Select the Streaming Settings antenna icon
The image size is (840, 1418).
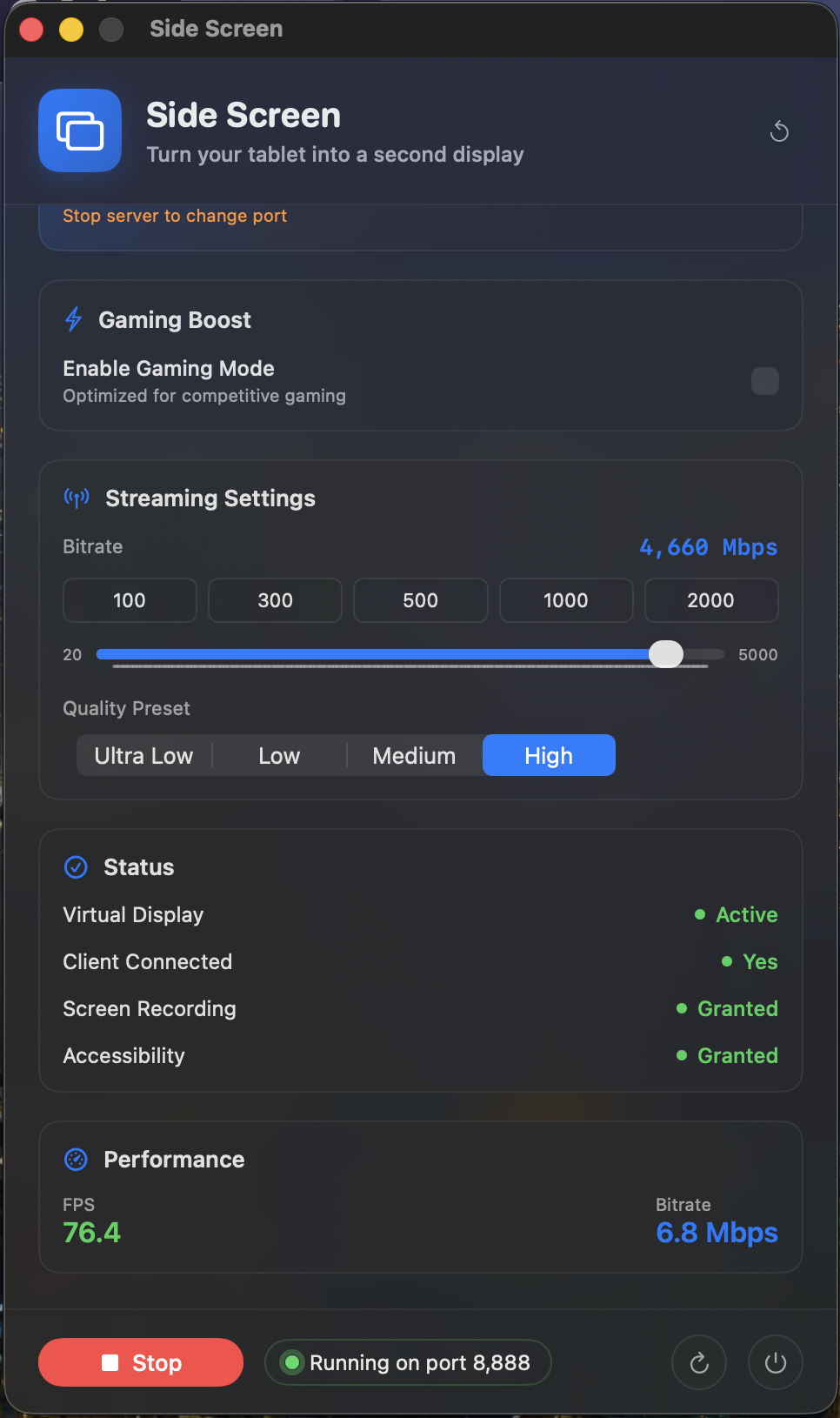coord(77,498)
